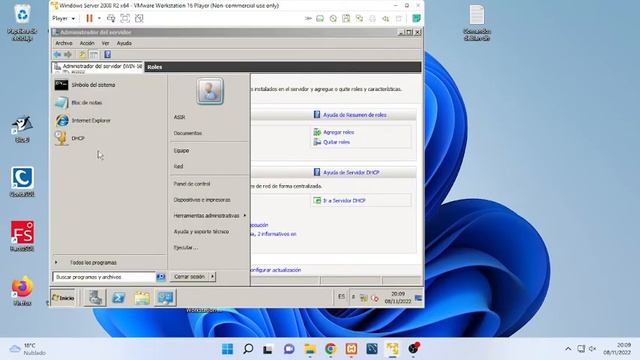
Task: Open the Ayuda menu
Action: [x=124, y=43]
